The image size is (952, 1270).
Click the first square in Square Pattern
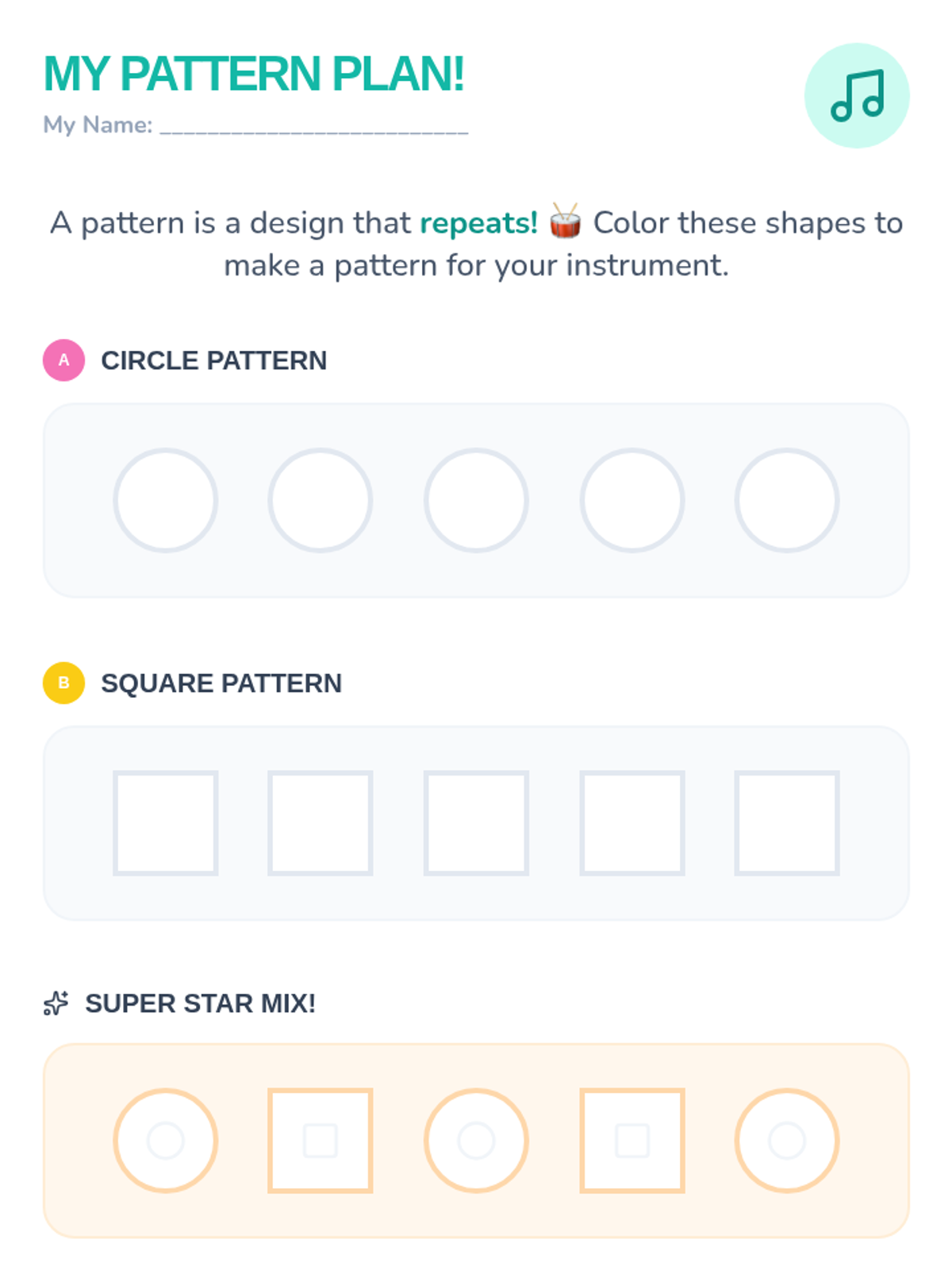click(165, 823)
